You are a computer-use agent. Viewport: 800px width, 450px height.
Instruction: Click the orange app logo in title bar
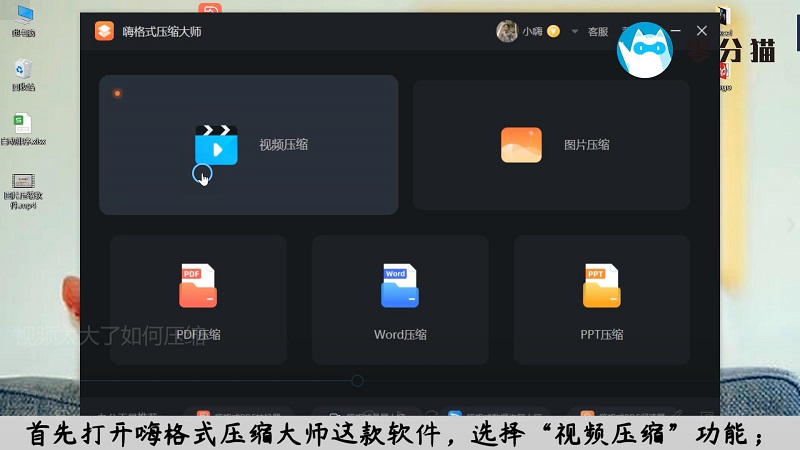tap(105, 31)
